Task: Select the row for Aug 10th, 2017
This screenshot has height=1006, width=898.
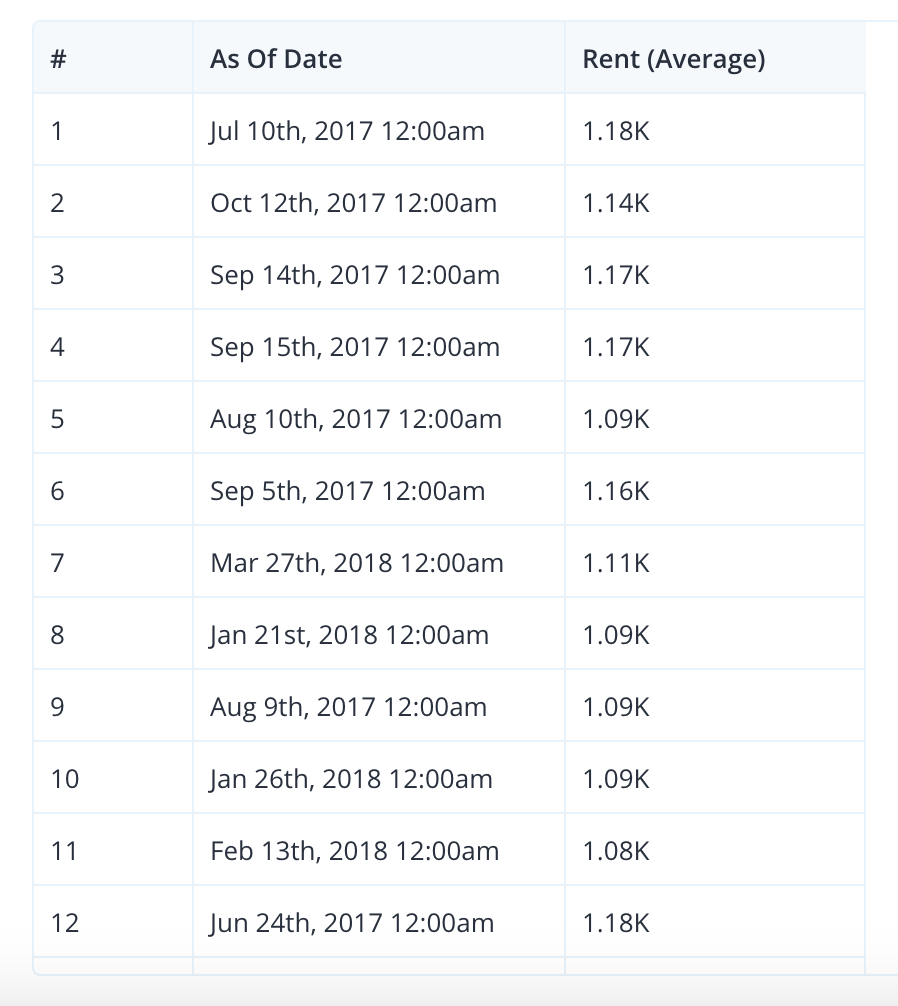Action: [x=355, y=418]
